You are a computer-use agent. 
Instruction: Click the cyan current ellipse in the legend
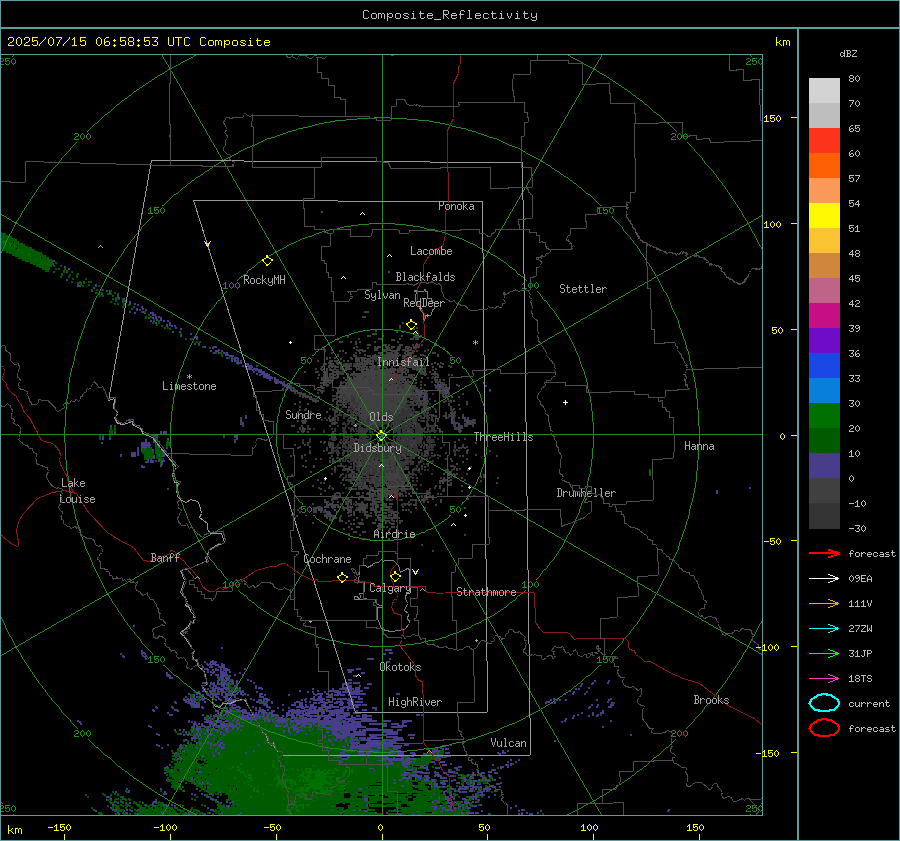coord(824,703)
